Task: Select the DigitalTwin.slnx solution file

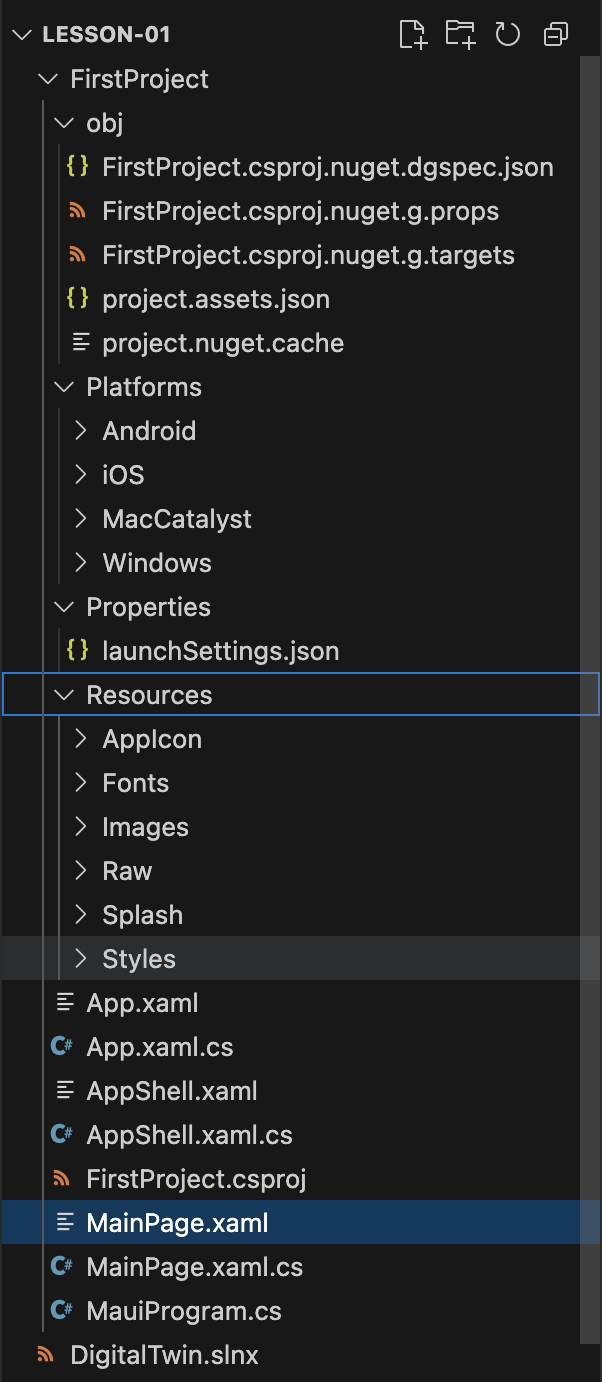Action: click(x=164, y=1355)
